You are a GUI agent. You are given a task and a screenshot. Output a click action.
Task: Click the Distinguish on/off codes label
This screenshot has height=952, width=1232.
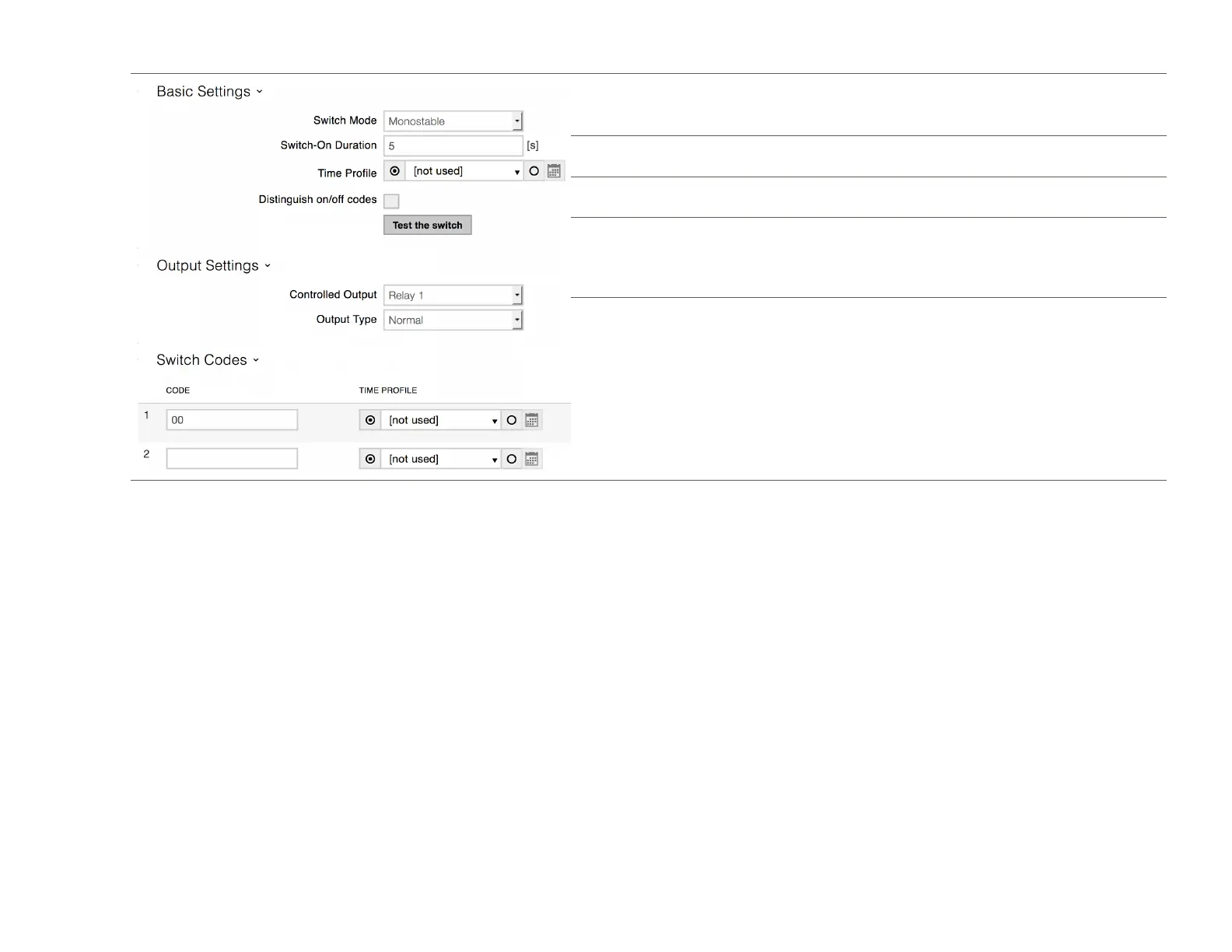(x=318, y=200)
